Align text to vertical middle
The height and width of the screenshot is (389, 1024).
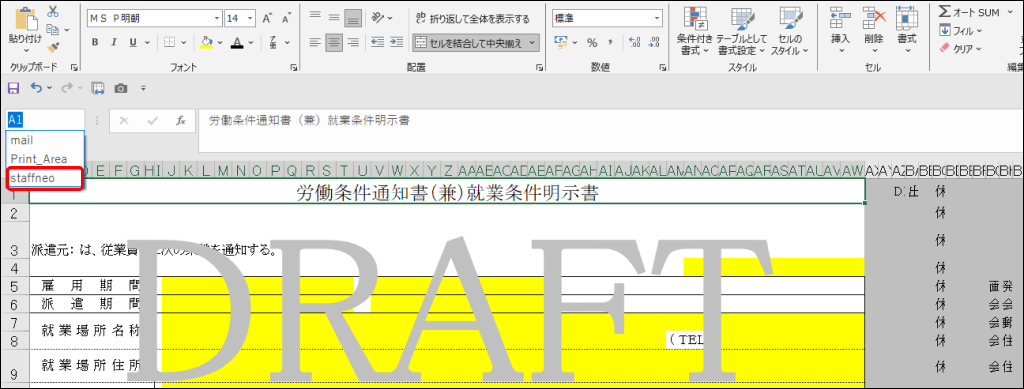click(335, 18)
